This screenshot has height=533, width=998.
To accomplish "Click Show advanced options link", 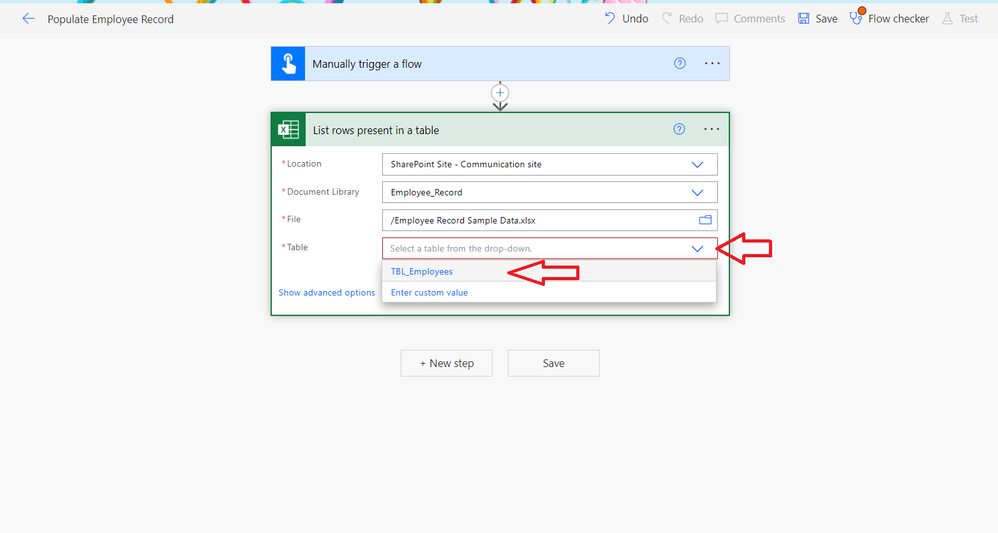I will point(327,292).
